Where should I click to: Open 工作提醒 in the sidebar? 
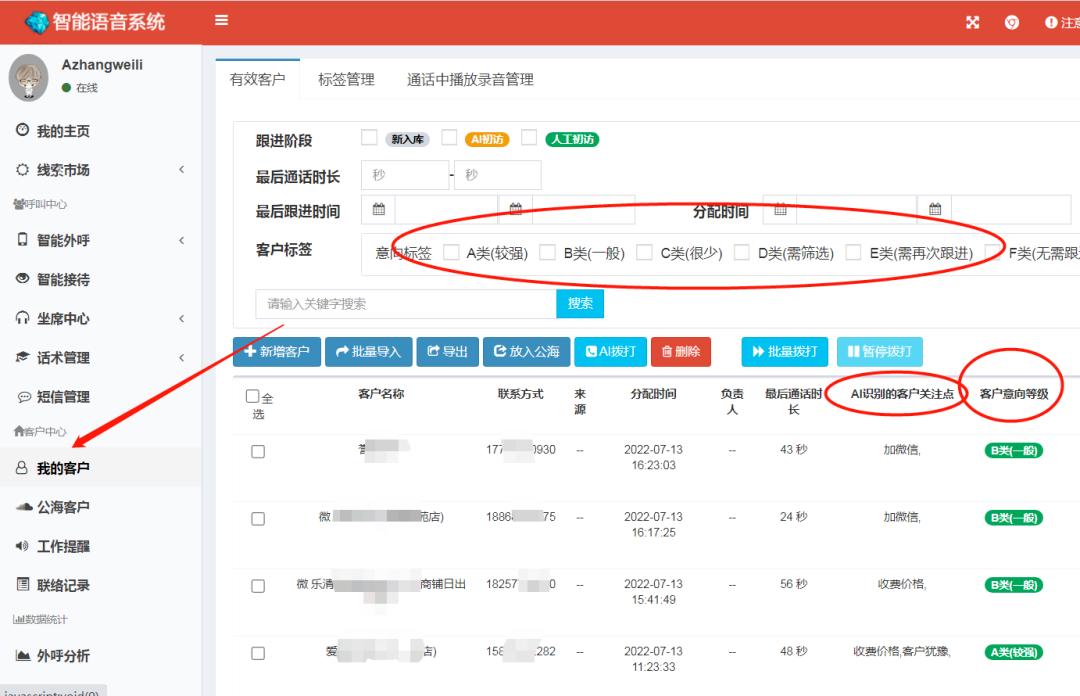coord(62,546)
